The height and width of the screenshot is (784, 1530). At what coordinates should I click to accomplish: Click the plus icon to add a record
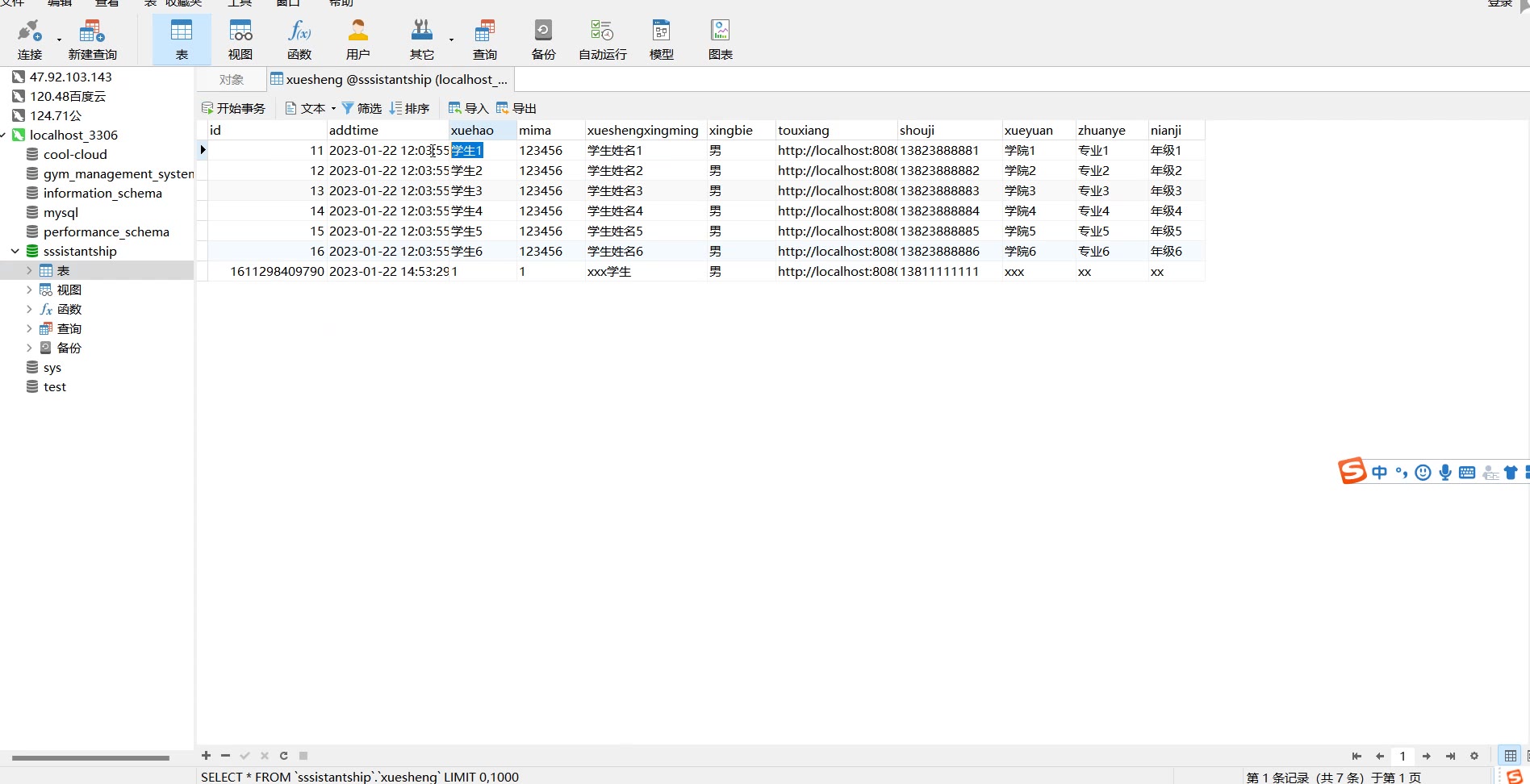(x=207, y=756)
